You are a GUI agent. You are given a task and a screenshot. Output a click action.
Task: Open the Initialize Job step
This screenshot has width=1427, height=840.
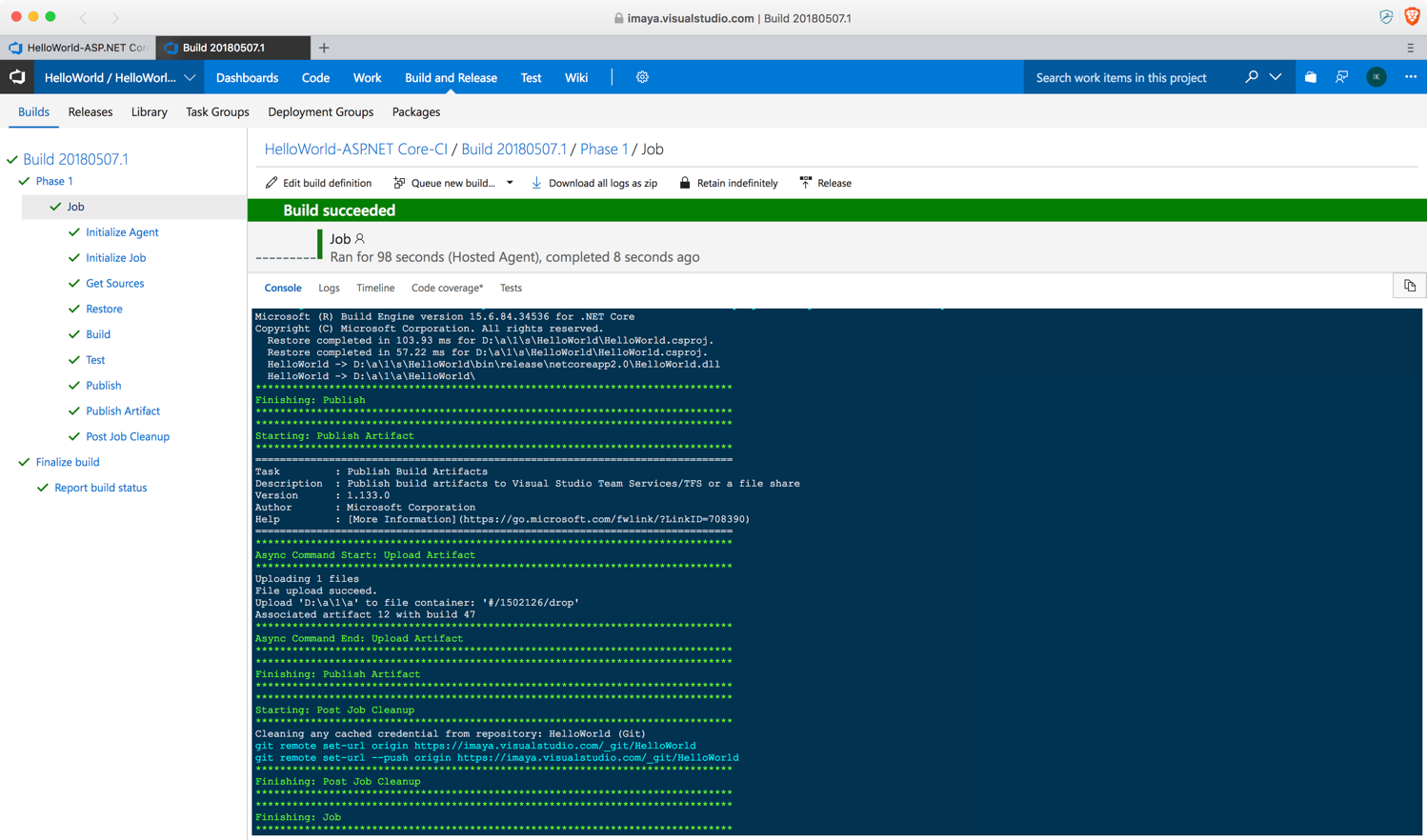[x=115, y=258]
